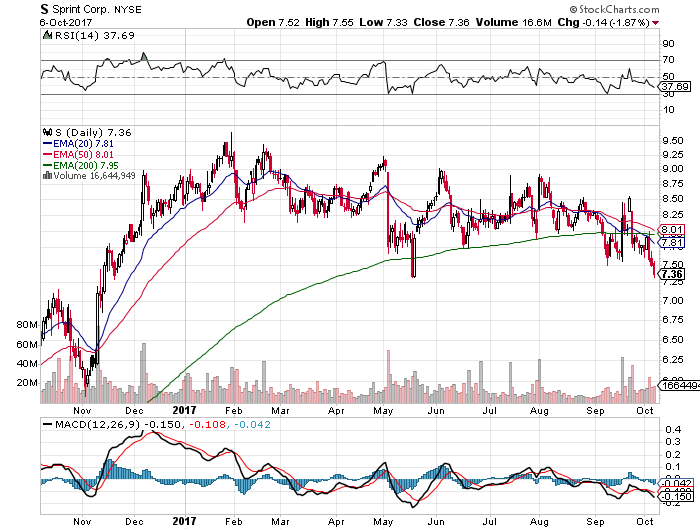Screen dimensions: 700x530
Task: Click the May label under the price chart
Action: point(383,410)
